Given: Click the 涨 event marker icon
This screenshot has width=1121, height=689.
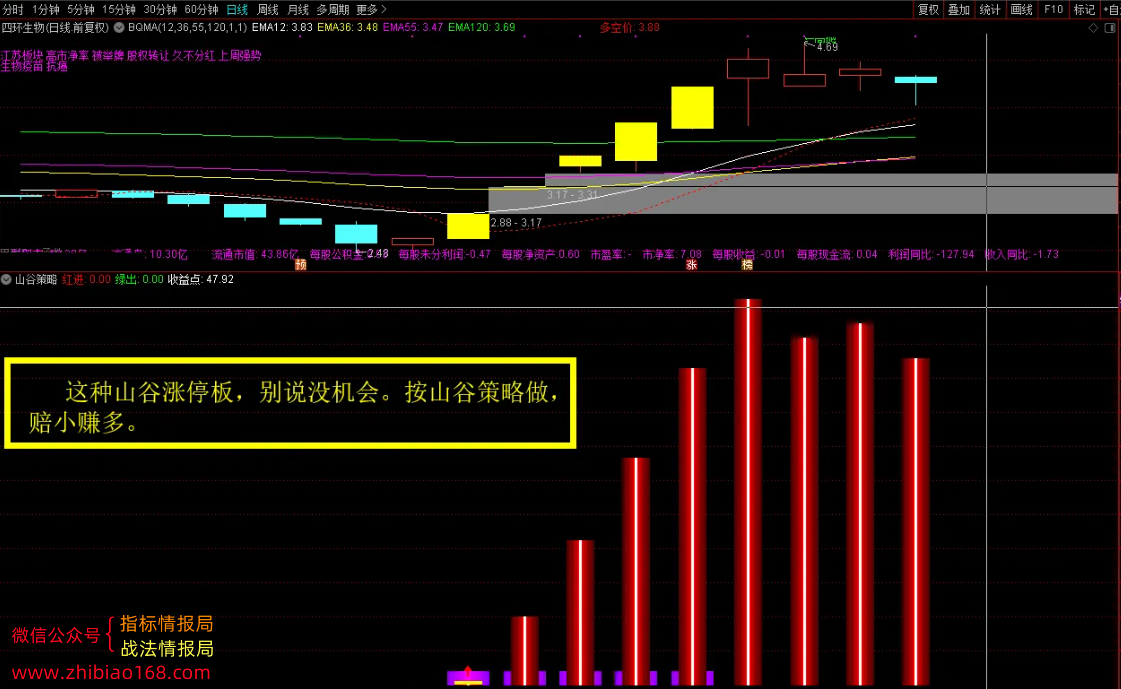Looking at the screenshot, I should [691, 264].
